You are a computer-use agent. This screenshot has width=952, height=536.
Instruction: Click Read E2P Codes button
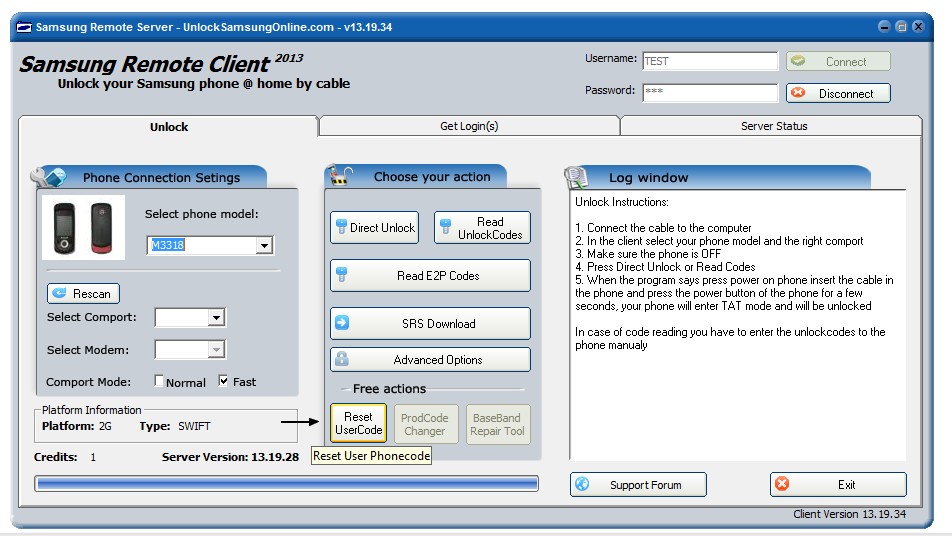[x=430, y=276]
